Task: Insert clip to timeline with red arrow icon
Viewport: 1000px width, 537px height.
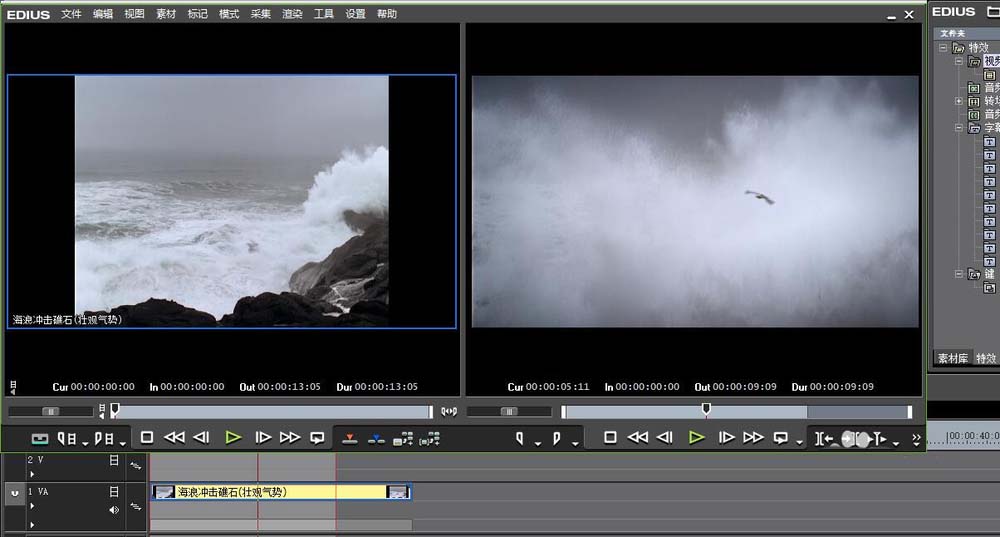Action: coord(349,439)
